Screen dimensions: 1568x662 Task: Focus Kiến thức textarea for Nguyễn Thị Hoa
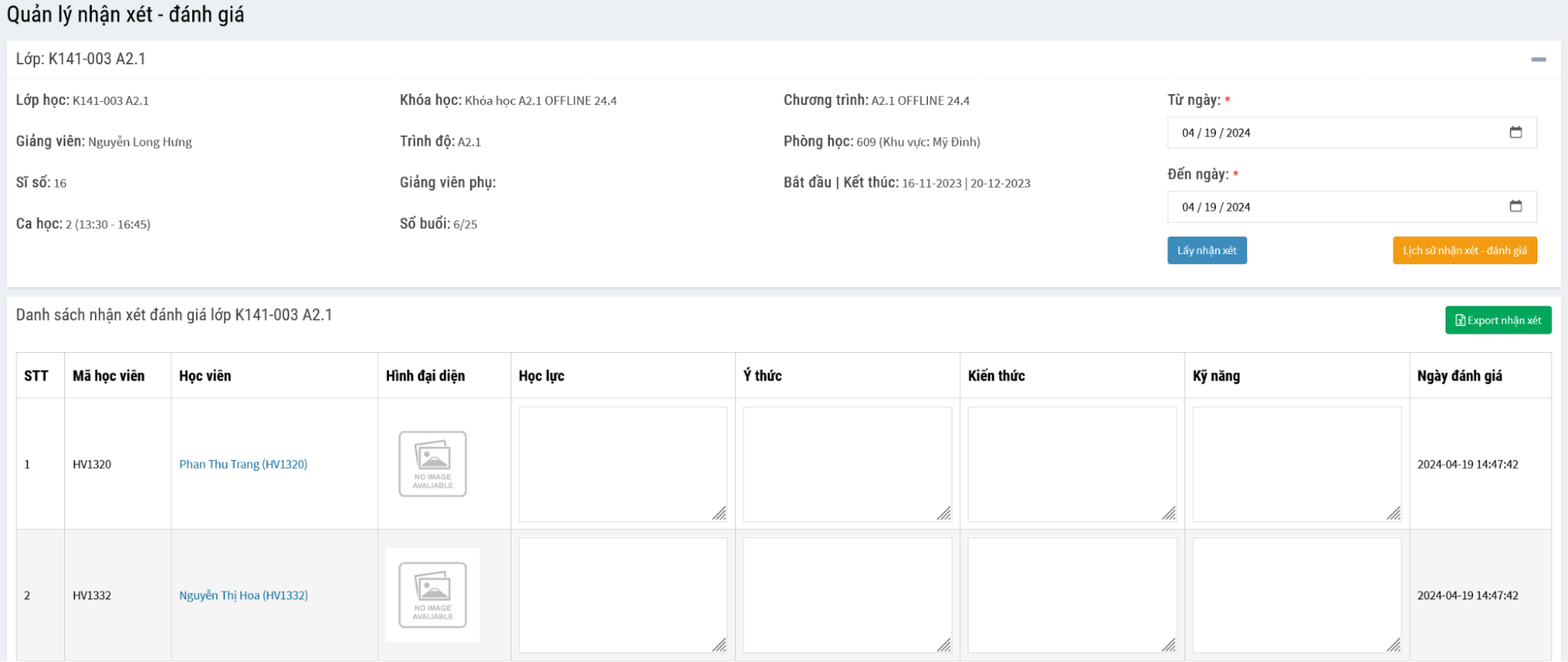[1071, 595]
